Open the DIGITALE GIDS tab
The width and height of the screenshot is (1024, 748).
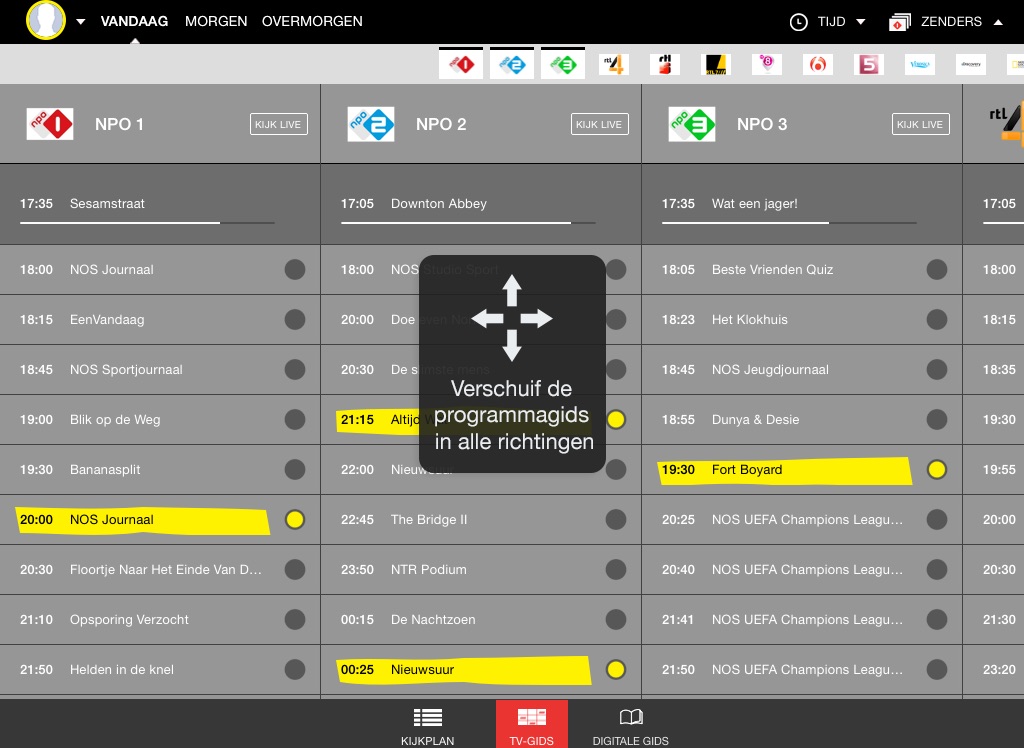coord(630,725)
